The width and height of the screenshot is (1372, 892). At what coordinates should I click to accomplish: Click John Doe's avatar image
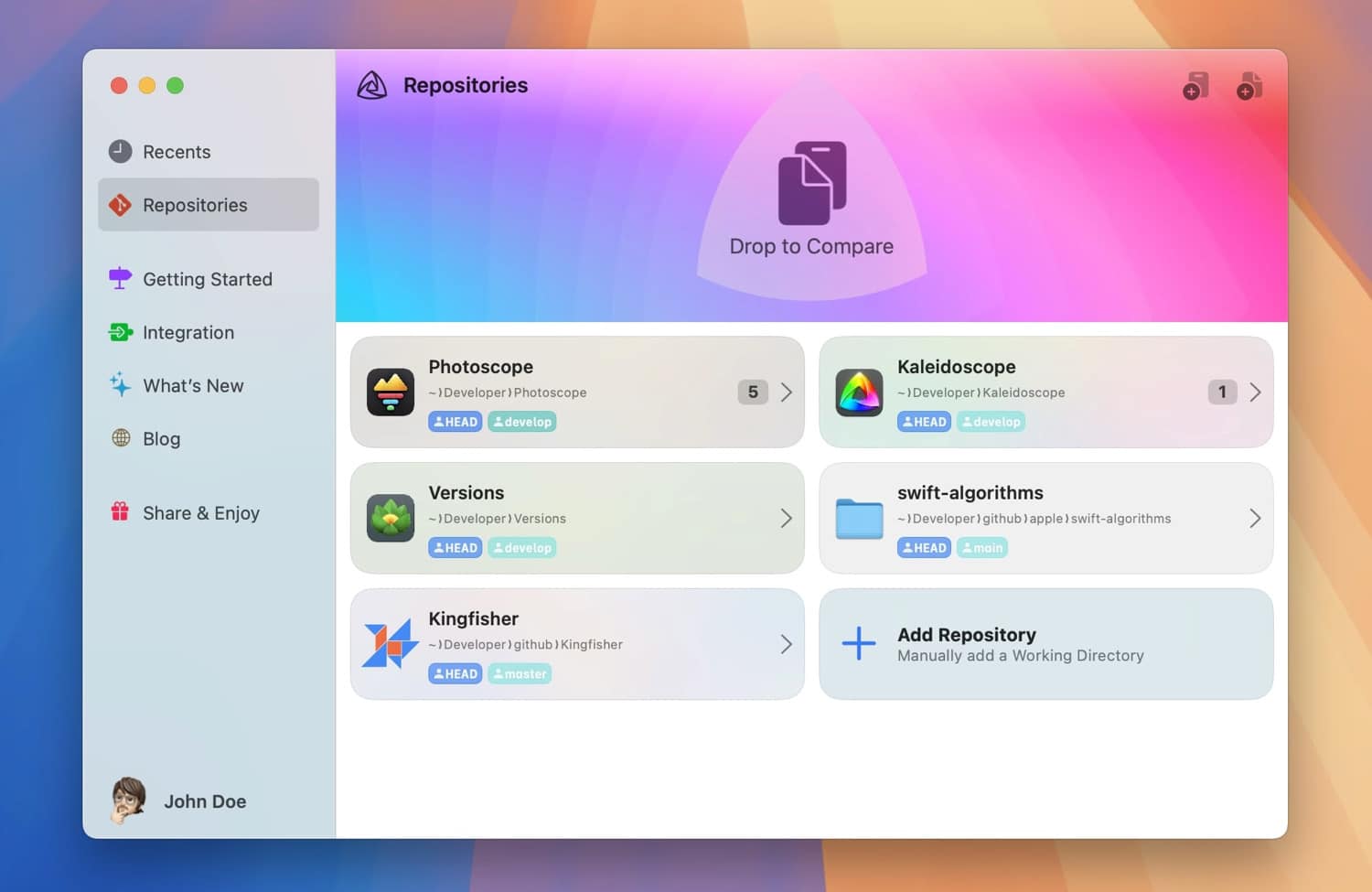[128, 801]
